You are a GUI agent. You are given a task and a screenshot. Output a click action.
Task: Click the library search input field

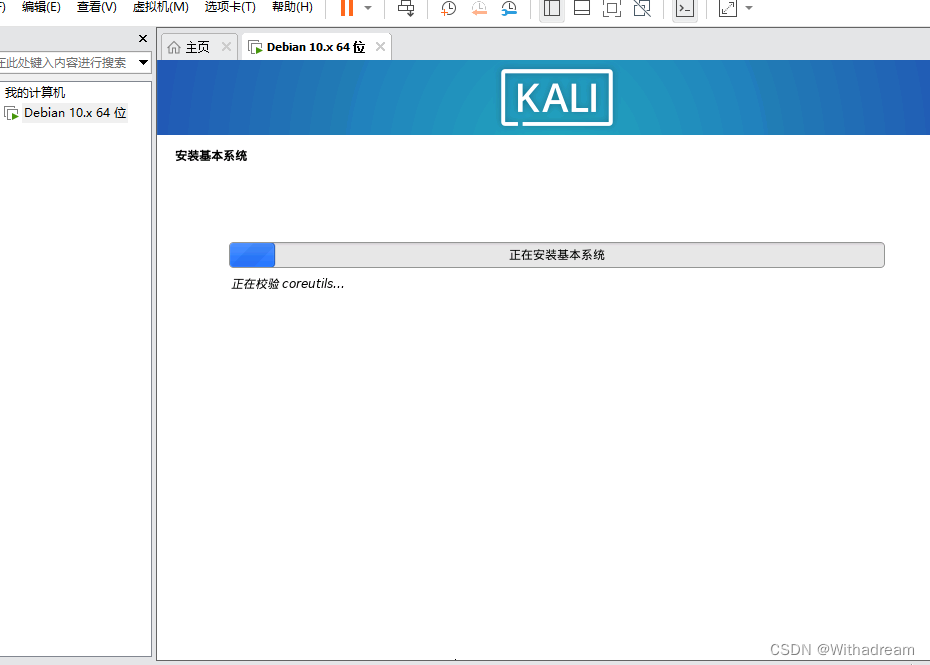[66, 62]
